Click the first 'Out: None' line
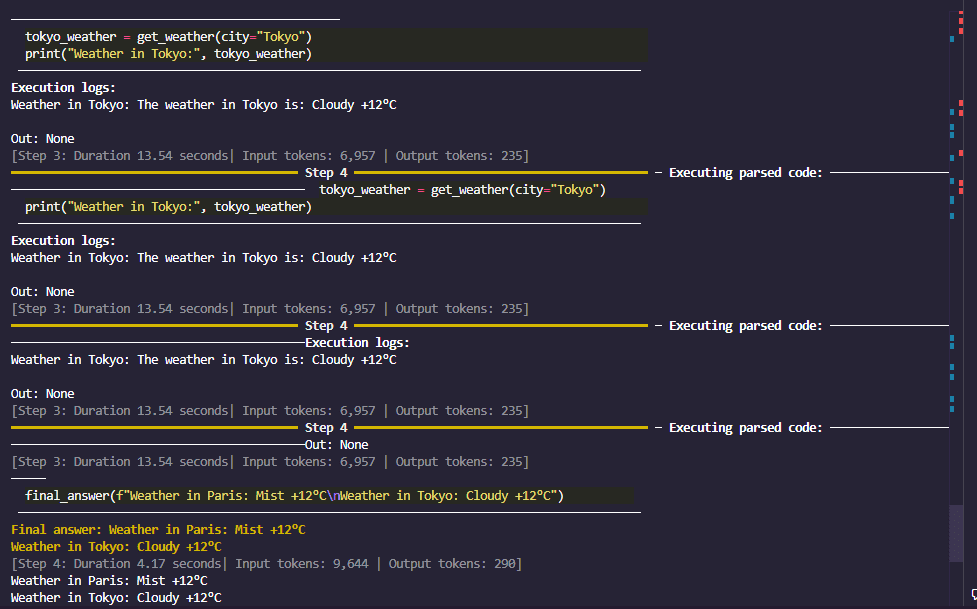Screen dimensions: 977x609 42,139
